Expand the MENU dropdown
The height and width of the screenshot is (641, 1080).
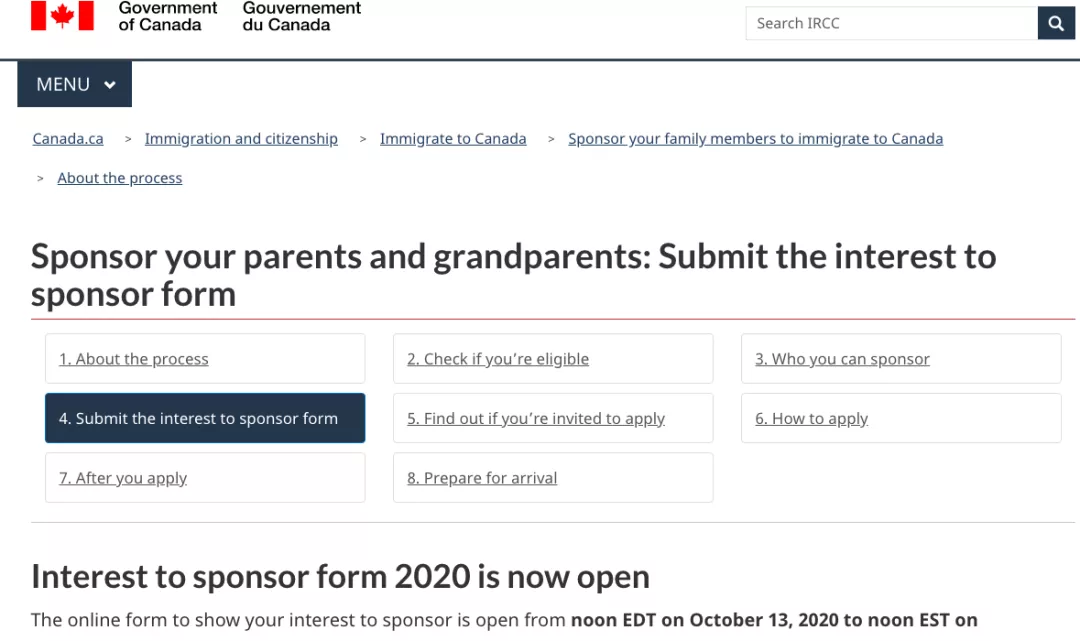point(75,85)
